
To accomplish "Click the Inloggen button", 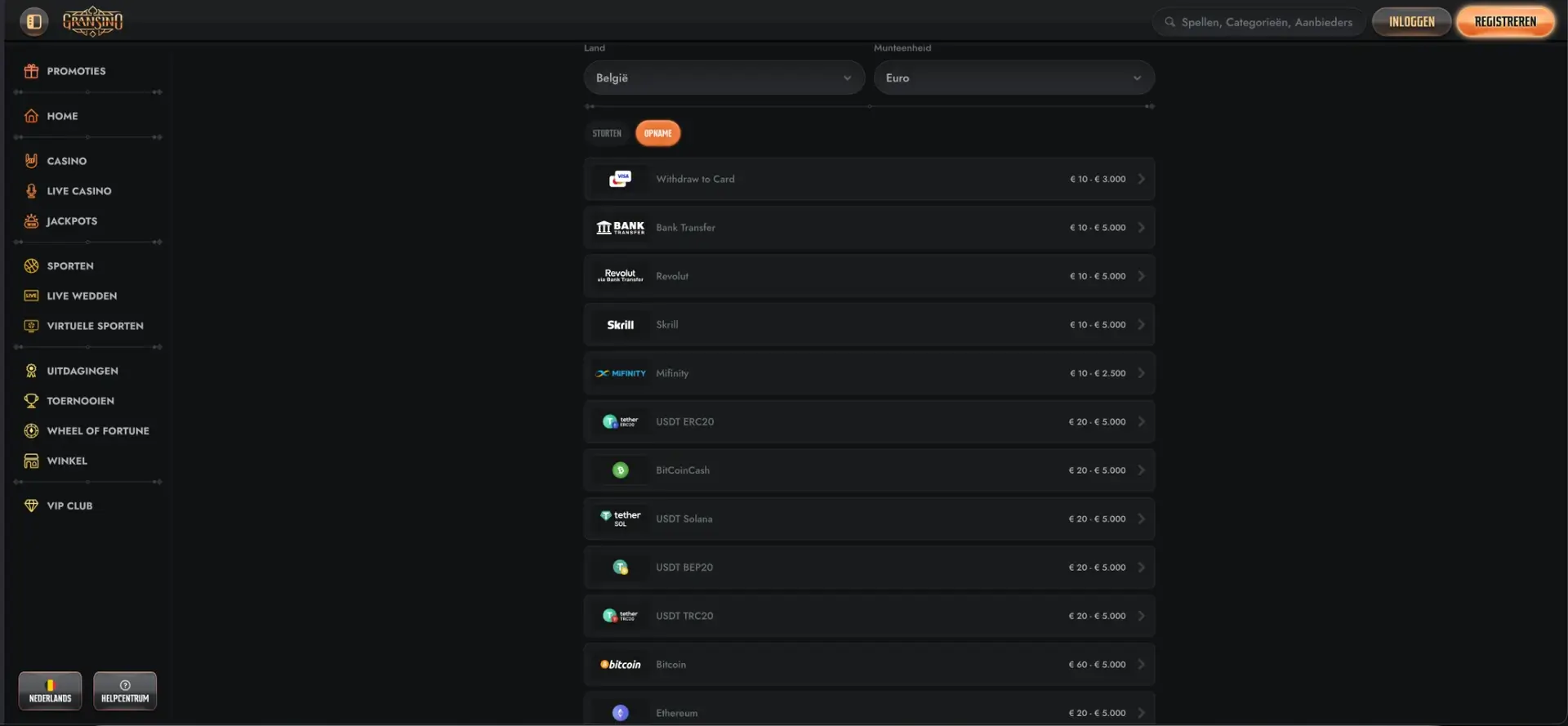I will tap(1411, 22).
